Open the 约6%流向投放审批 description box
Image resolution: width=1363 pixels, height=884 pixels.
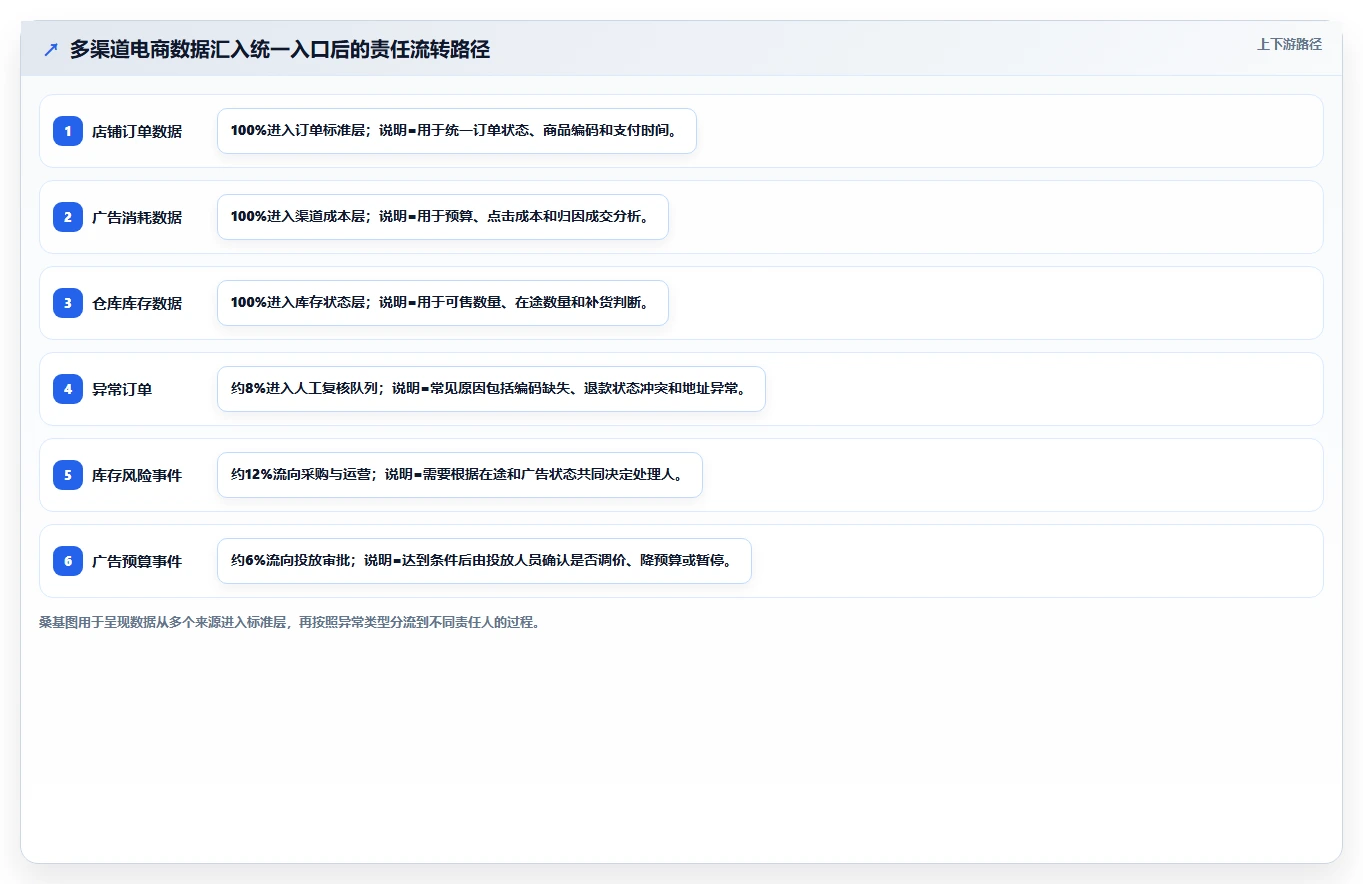484,561
